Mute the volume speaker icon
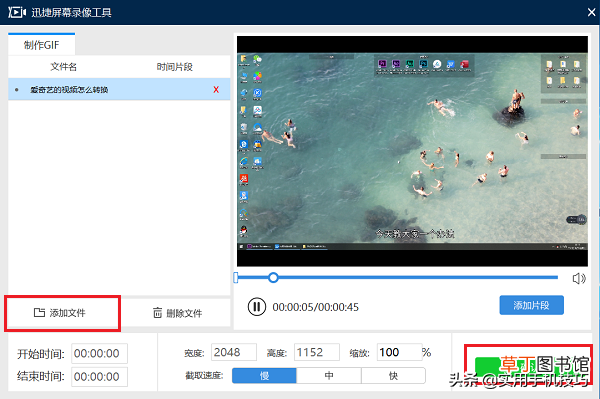 point(579,278)
